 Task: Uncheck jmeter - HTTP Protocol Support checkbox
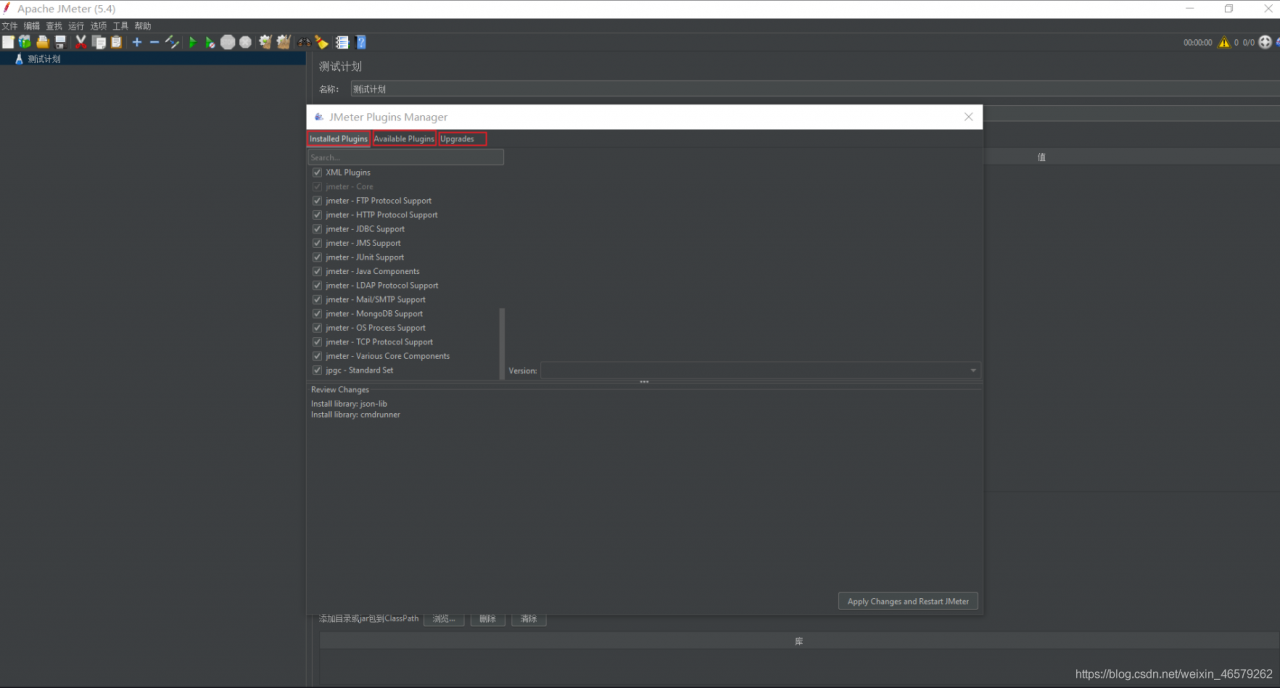click(317, 214)
